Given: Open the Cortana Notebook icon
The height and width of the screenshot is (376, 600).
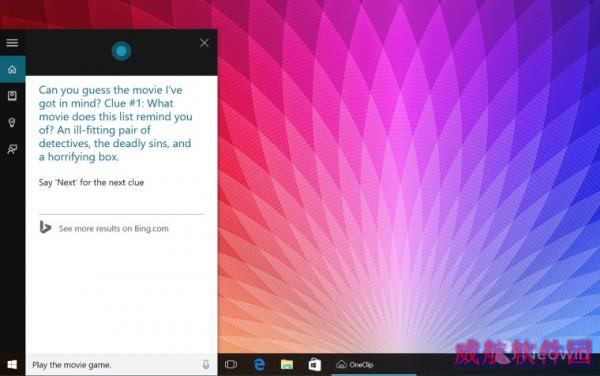Looking at the screenshot, I should (12, 96).
